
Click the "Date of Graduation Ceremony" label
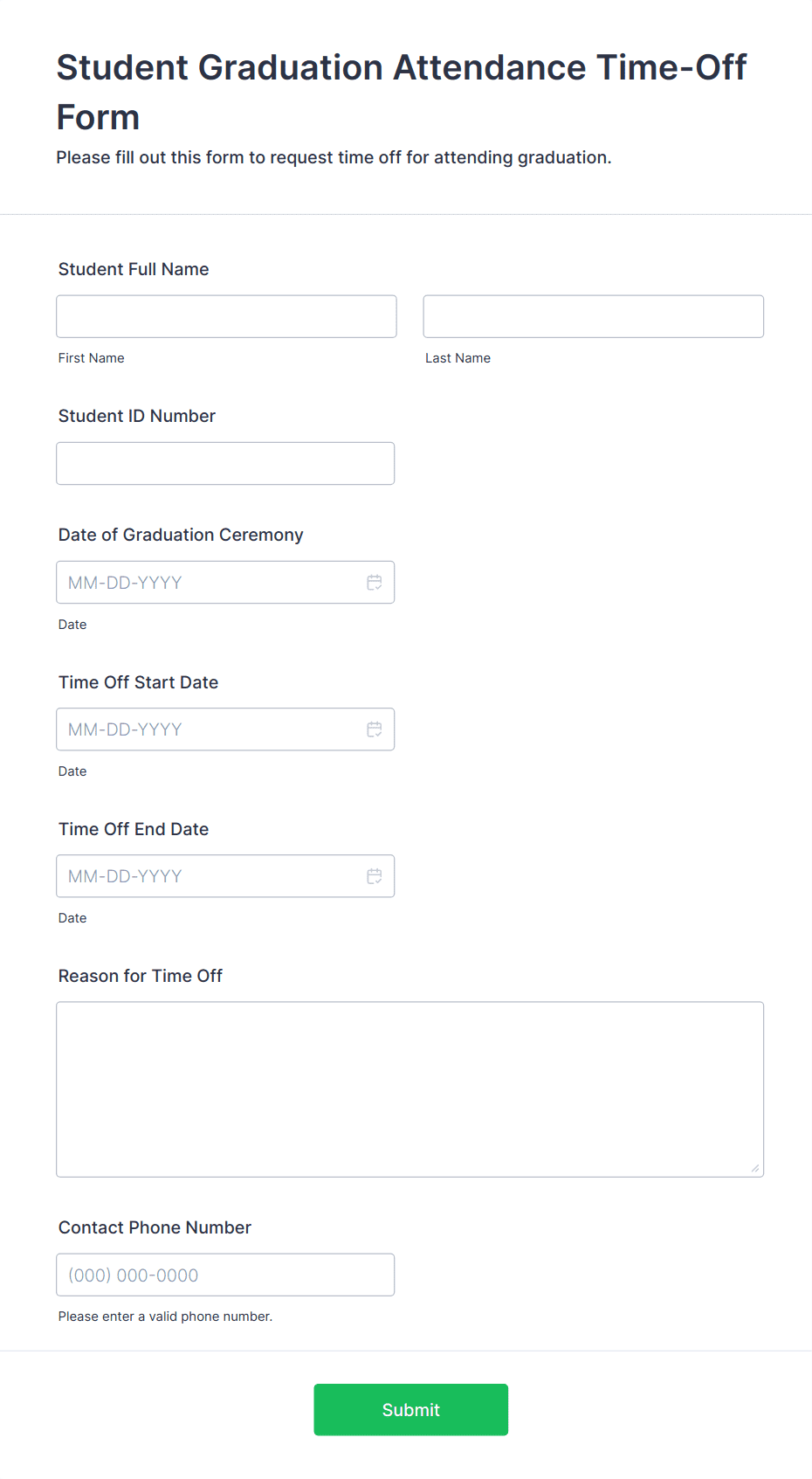181,535
